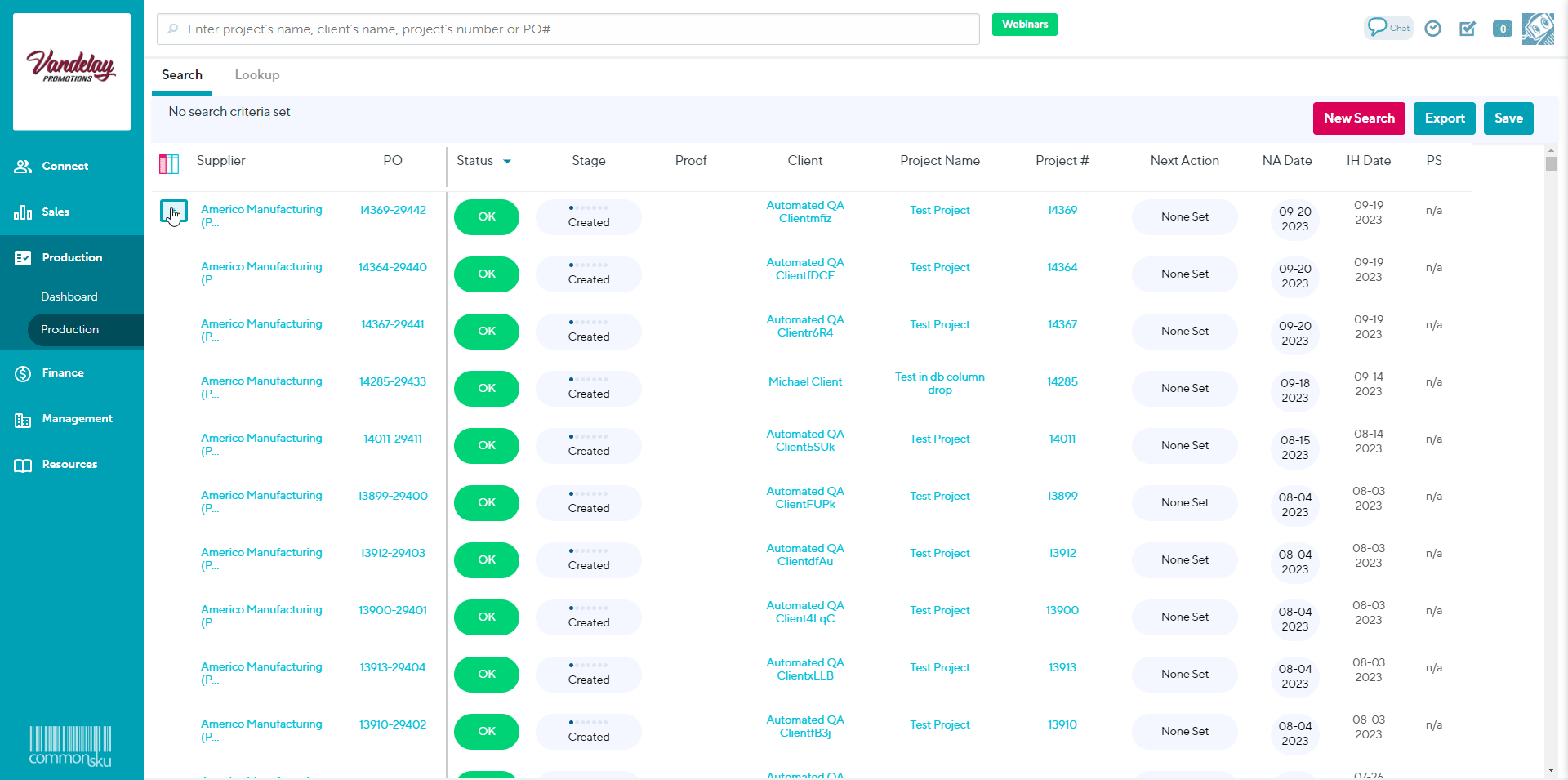Click the Export button
1568x780 pixels.
[x=1444, y=118]
